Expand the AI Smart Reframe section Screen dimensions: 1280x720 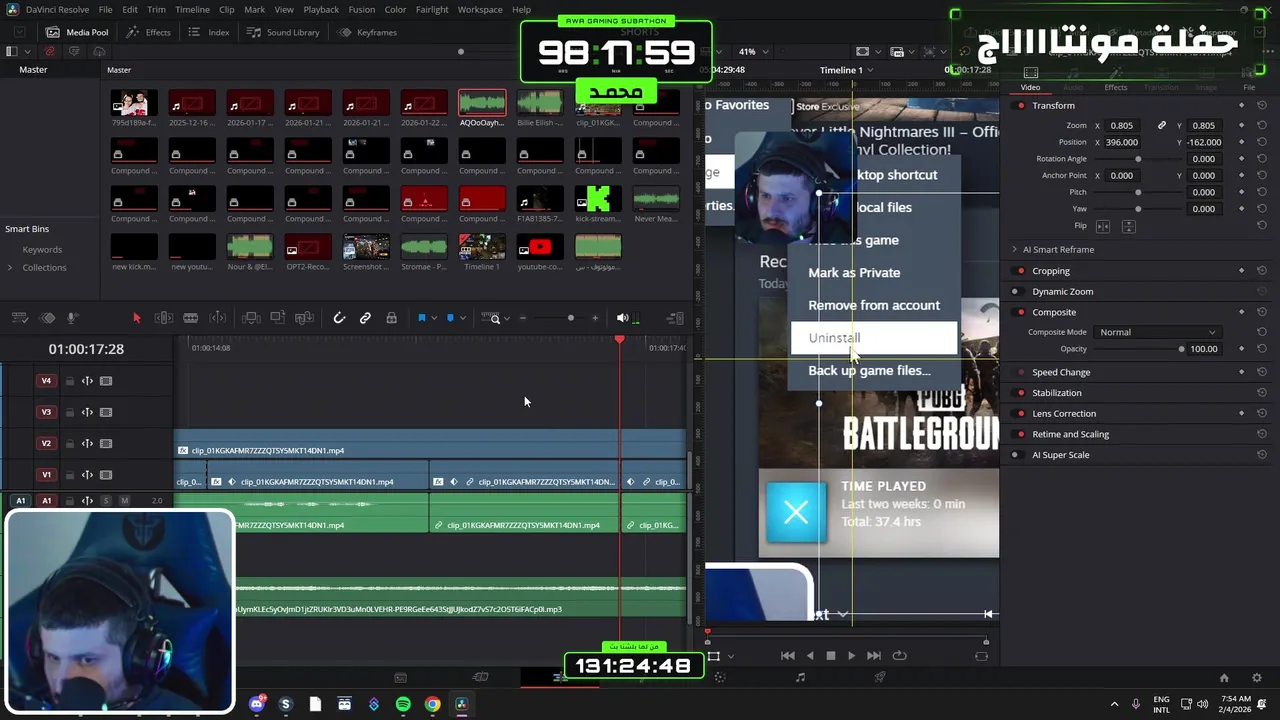[x=1014, y=250]
